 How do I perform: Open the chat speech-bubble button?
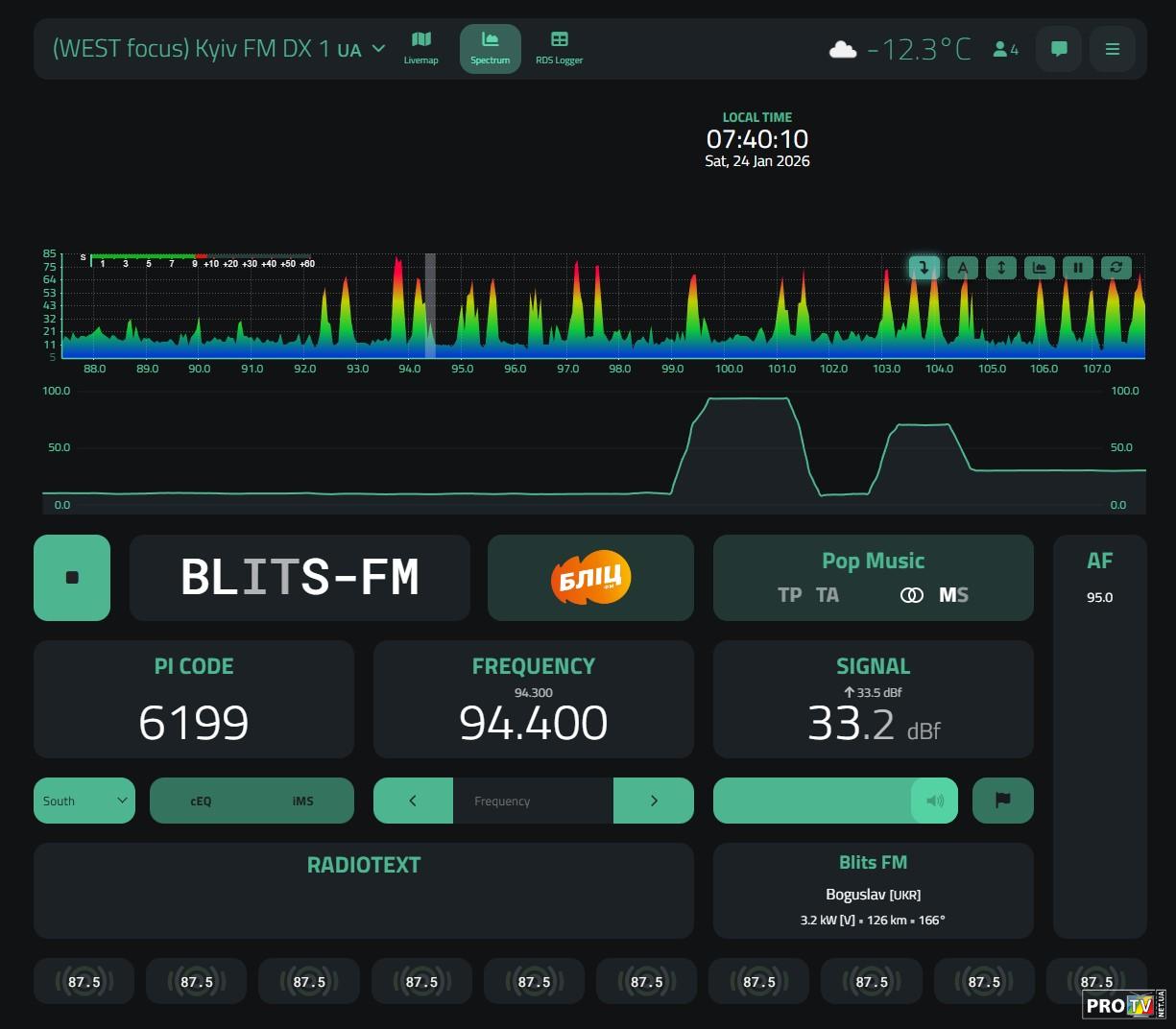[1059, 49]
